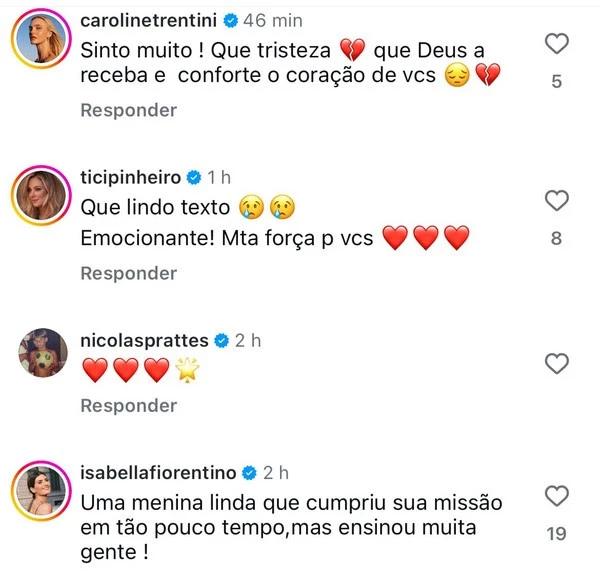Open the nicolasprattes username link

coord(144,340)
